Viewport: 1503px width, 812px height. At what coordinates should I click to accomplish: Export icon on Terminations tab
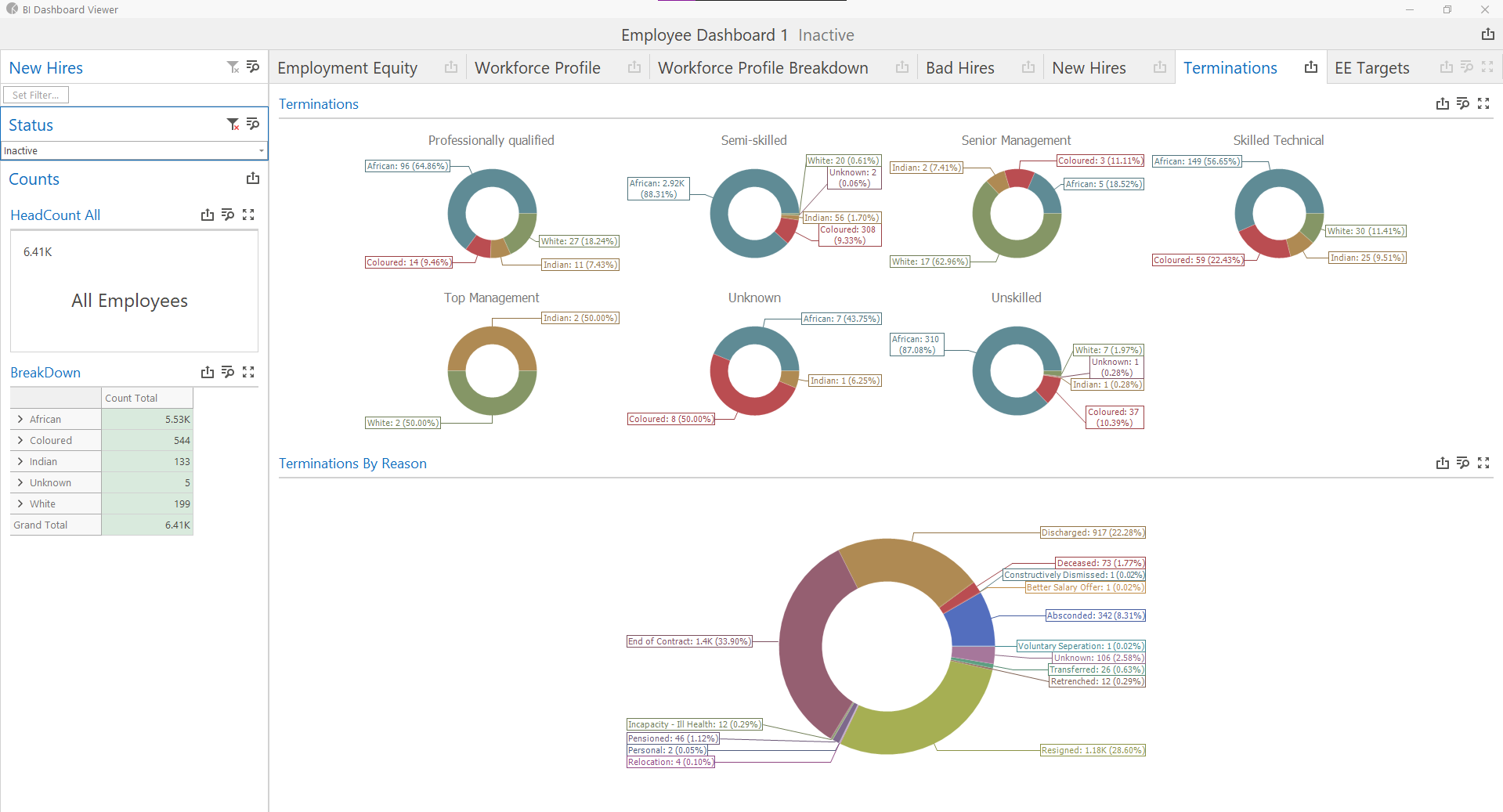point(1311,67)
